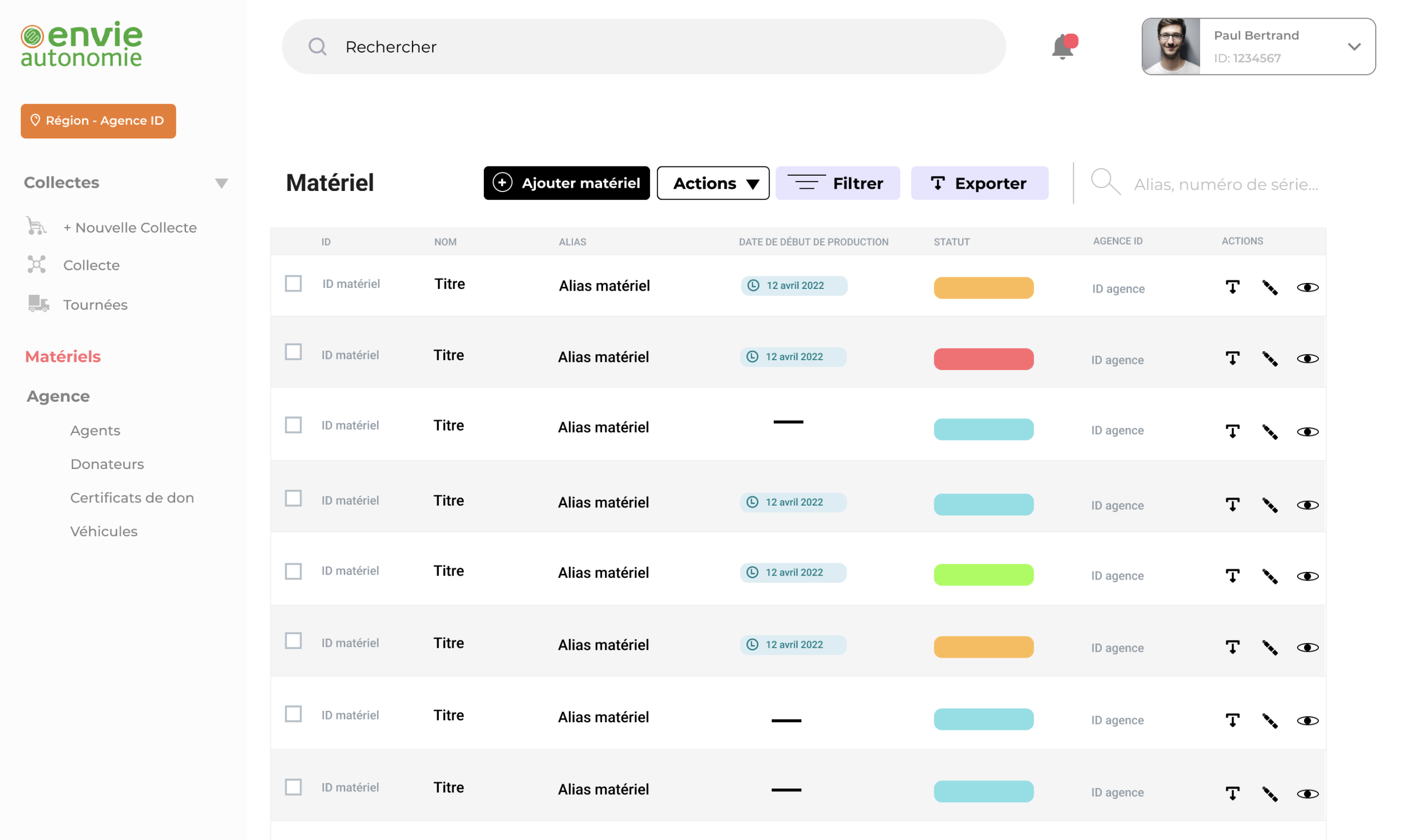Collapse the Collectes section arrow

point(221,183)
